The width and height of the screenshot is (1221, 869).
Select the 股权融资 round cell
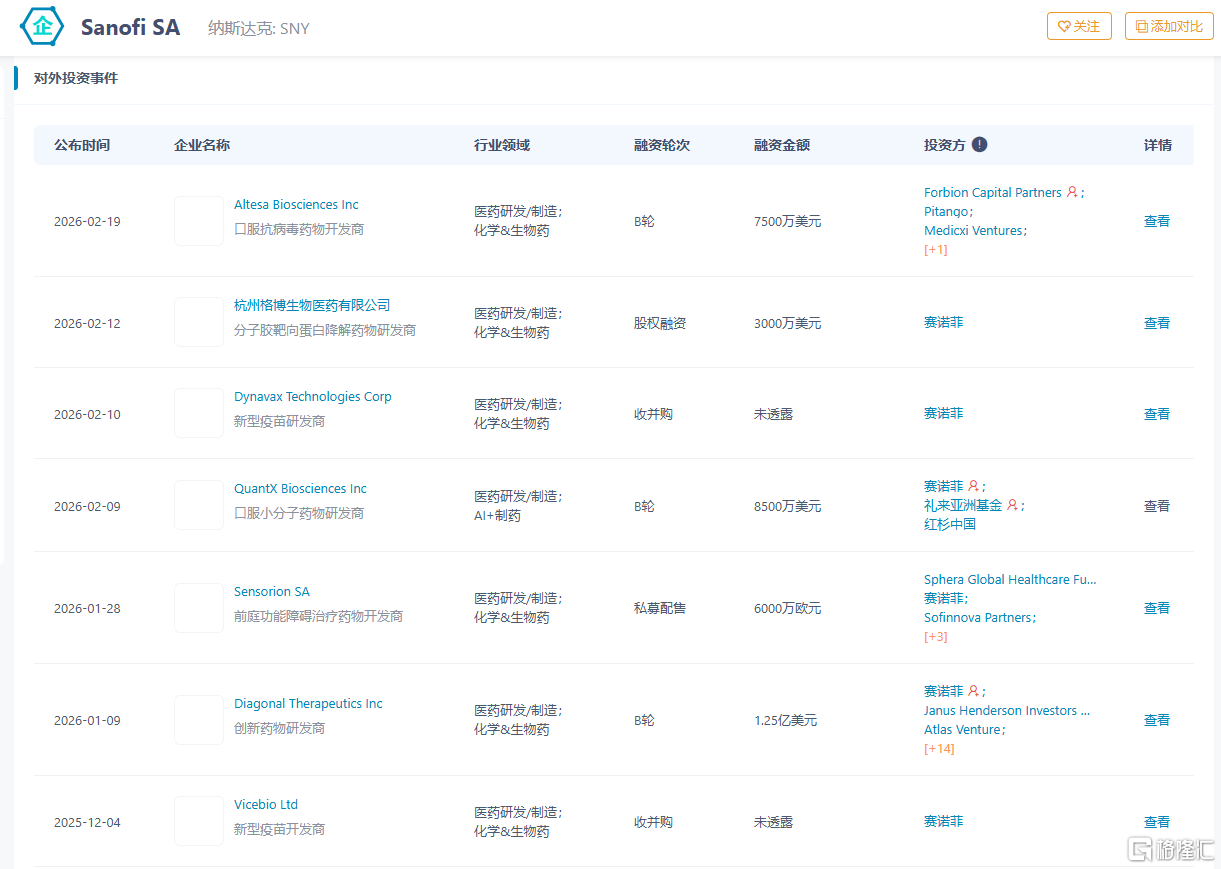tap(660, 323)
